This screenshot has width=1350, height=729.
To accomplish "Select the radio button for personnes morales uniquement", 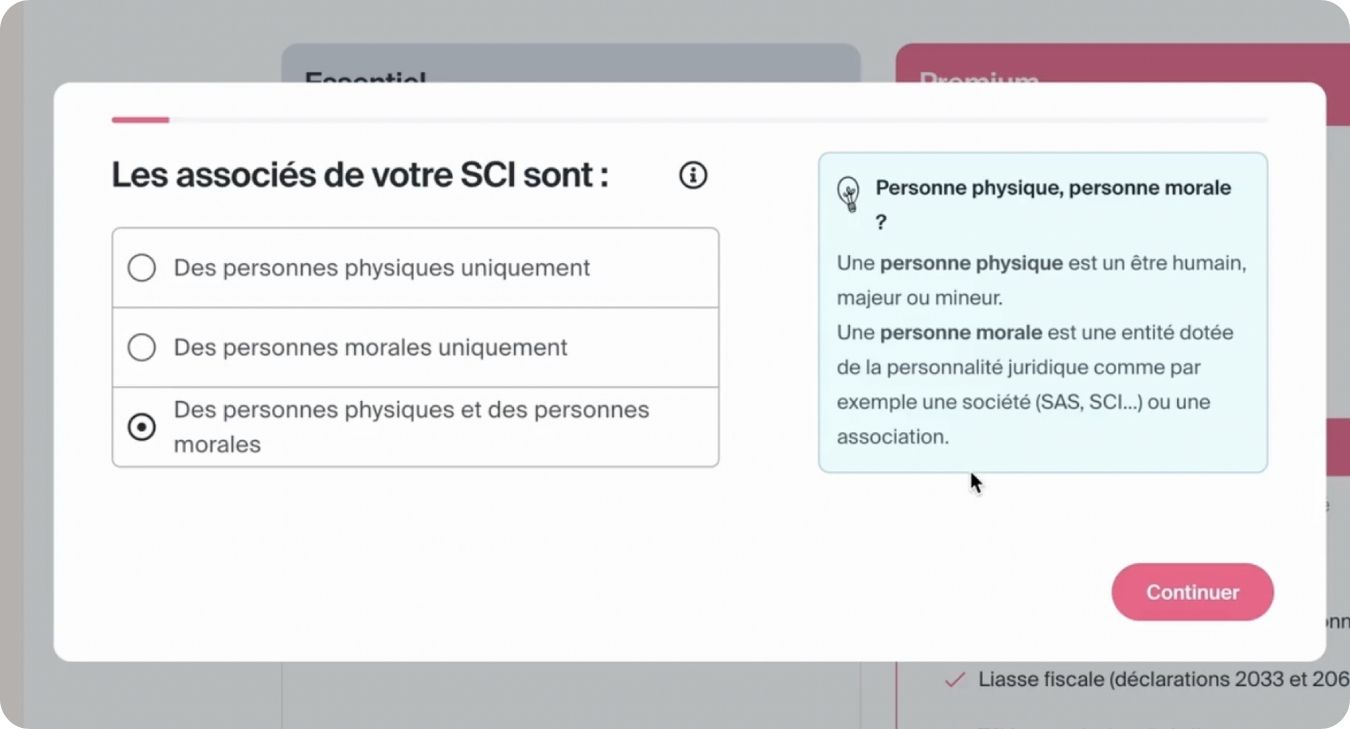I will point(142,347).
